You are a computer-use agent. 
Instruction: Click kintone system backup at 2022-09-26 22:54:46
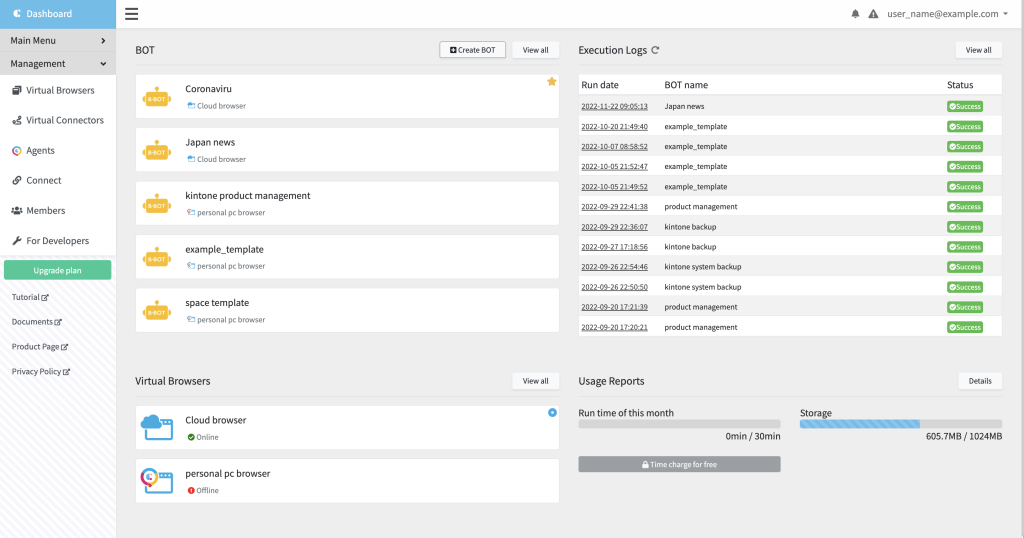[703, 267]
